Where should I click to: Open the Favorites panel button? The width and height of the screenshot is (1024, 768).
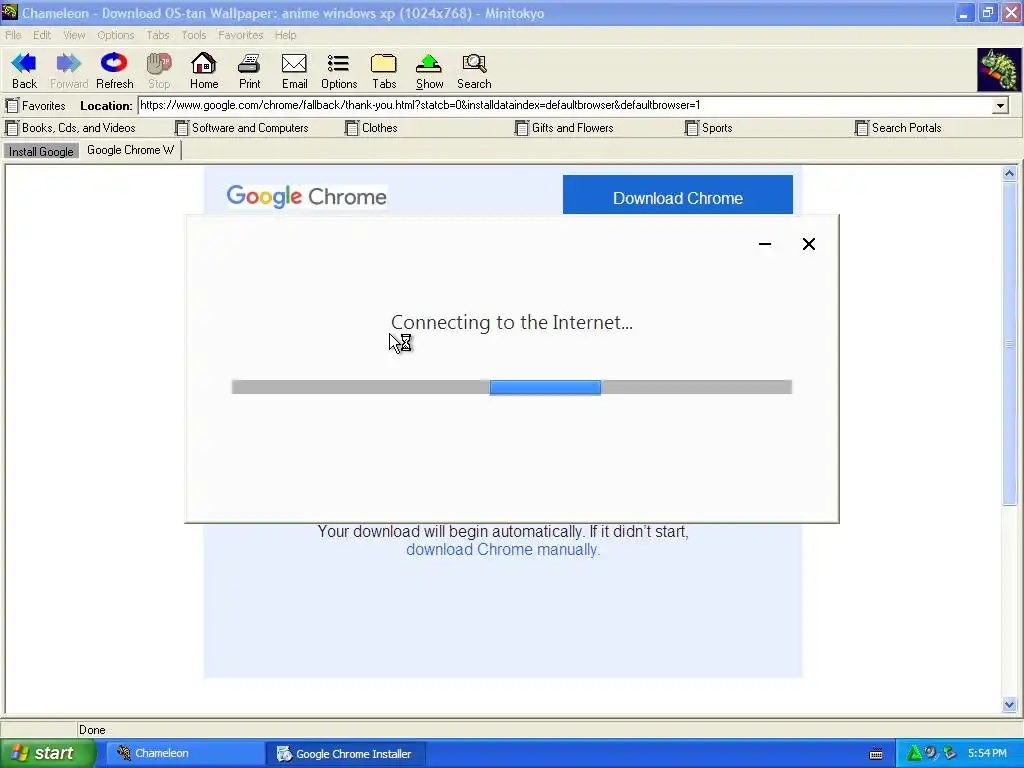click(x=36, y=105)
